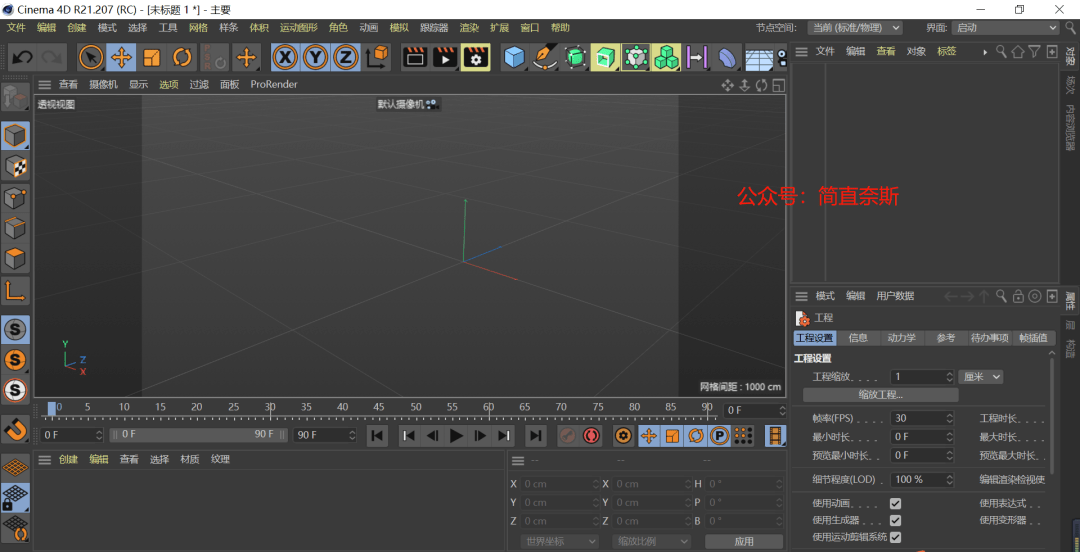The height and width of the screenshot is (552, 1080).
Task: Toggle X axis lock
Action: click(285, 57)
